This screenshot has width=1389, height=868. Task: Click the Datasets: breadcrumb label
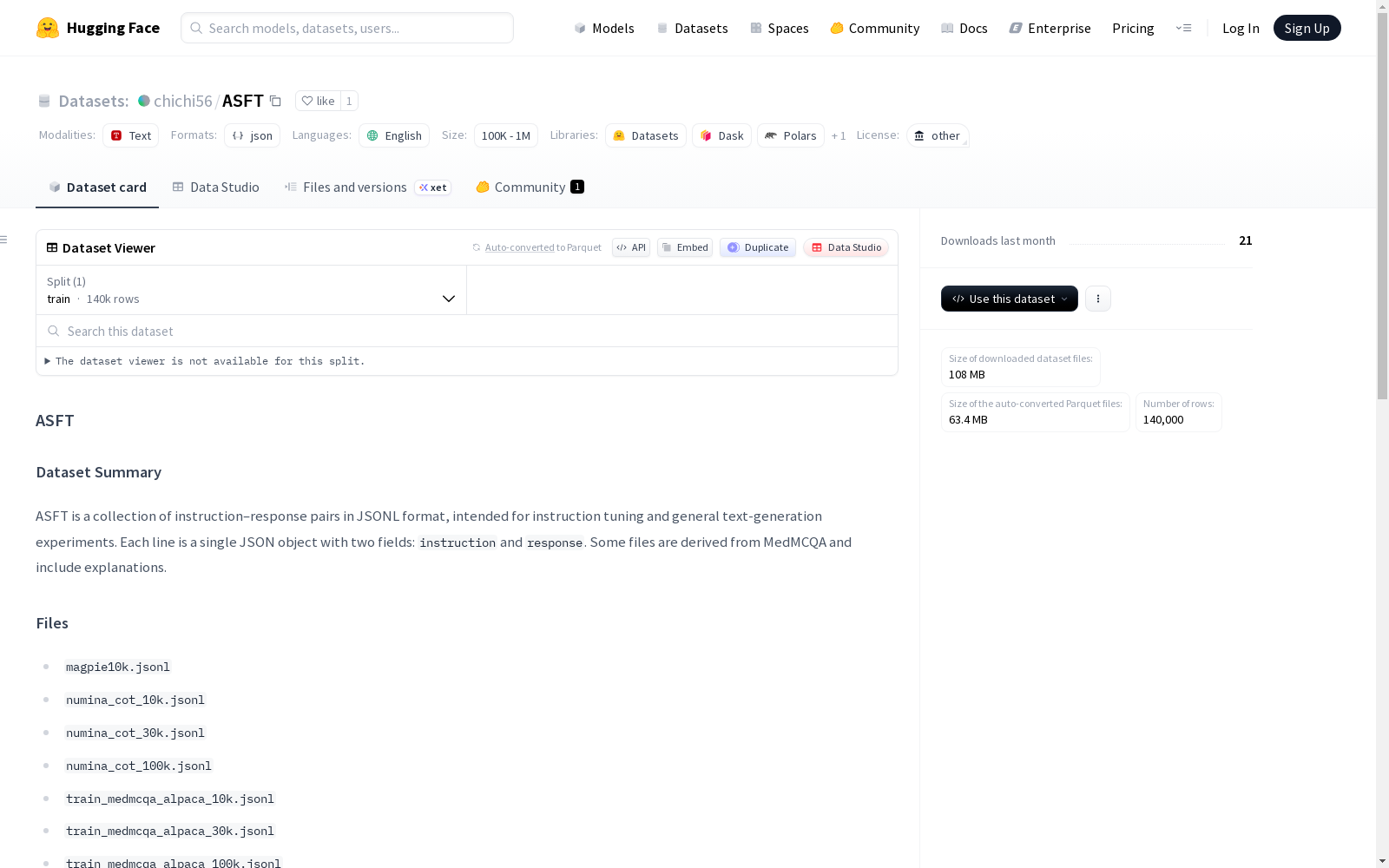click(x=94, y=101)
